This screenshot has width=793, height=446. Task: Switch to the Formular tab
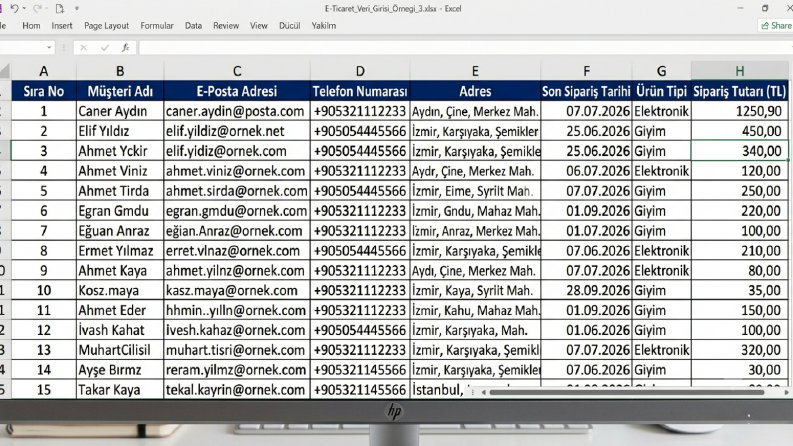pos(157,25)
